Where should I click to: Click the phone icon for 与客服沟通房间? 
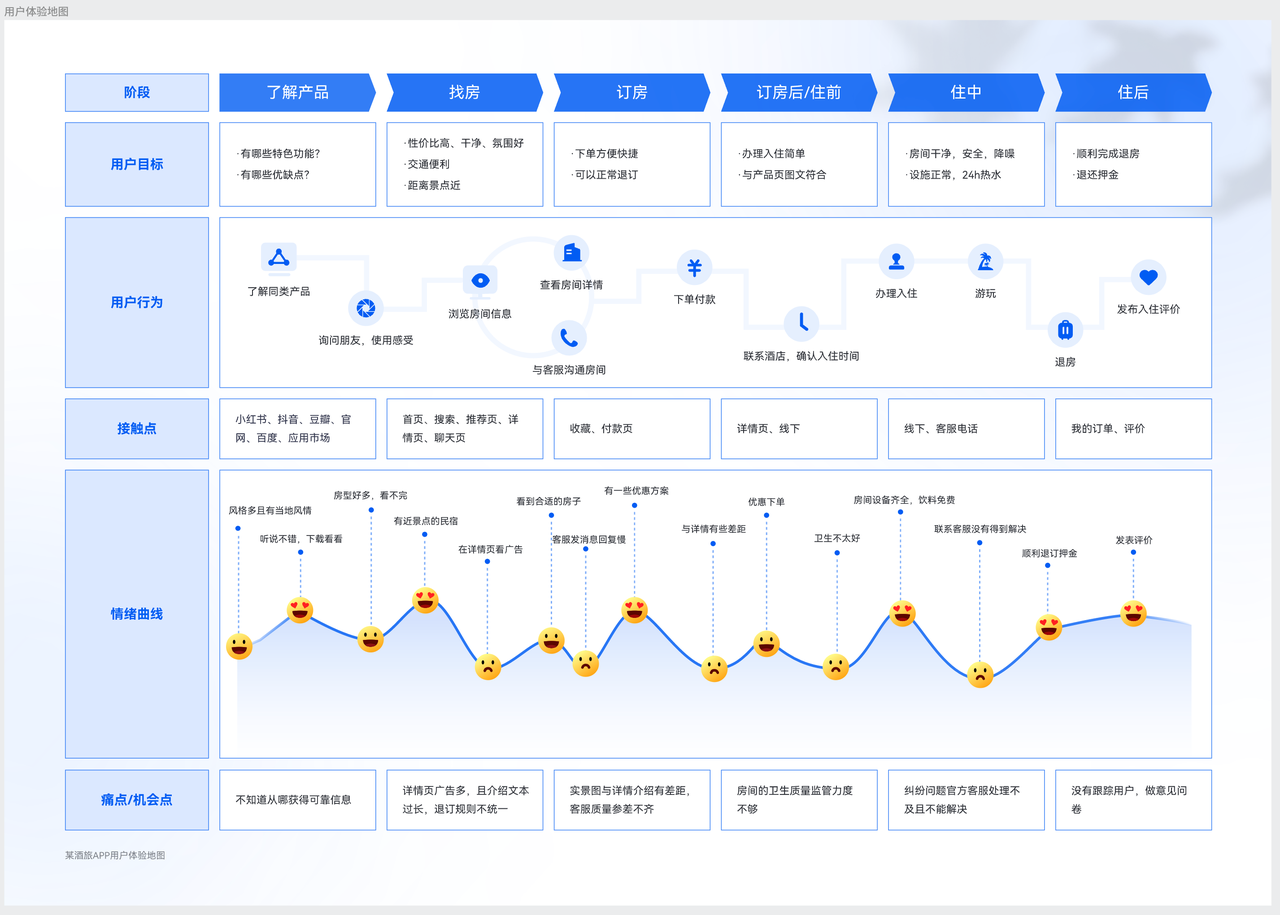click(x=569, y=338)
